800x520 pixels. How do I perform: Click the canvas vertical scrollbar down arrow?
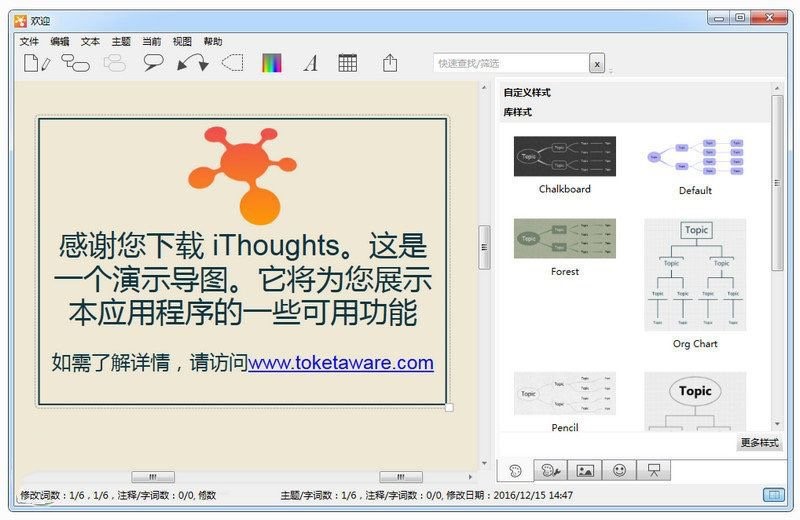coord(484,463)
